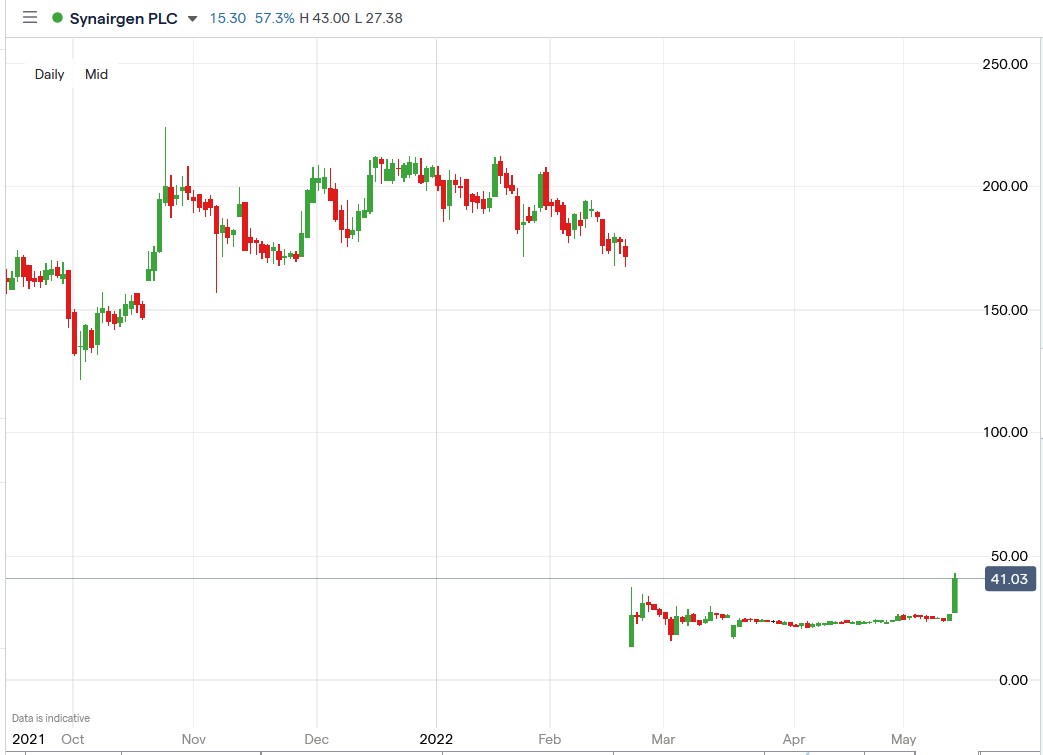Select the 41.03 current price label
This screenshot has width=1043, height=755.
click(x=1010, y=578)
